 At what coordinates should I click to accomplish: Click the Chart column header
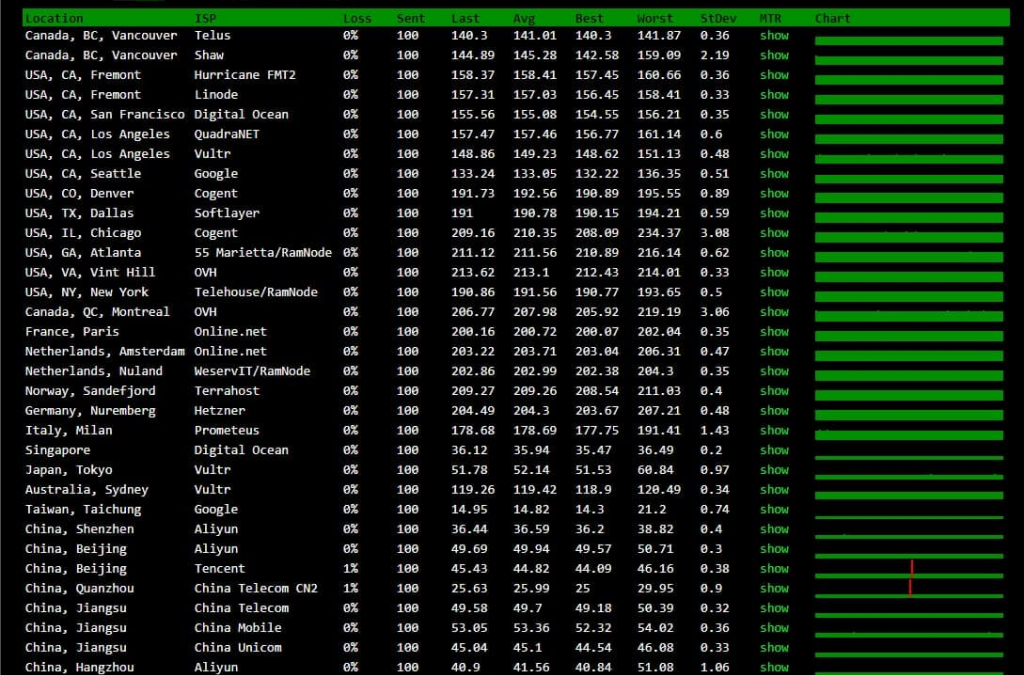833,18
